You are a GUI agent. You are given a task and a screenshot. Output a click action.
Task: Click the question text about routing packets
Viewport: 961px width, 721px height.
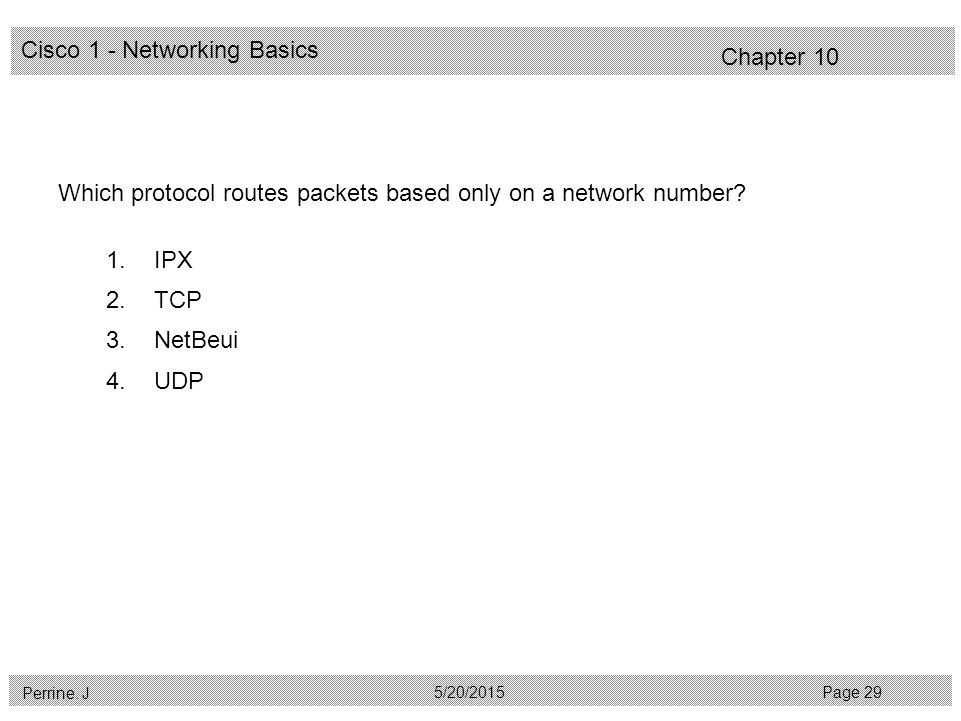[402, 193]
